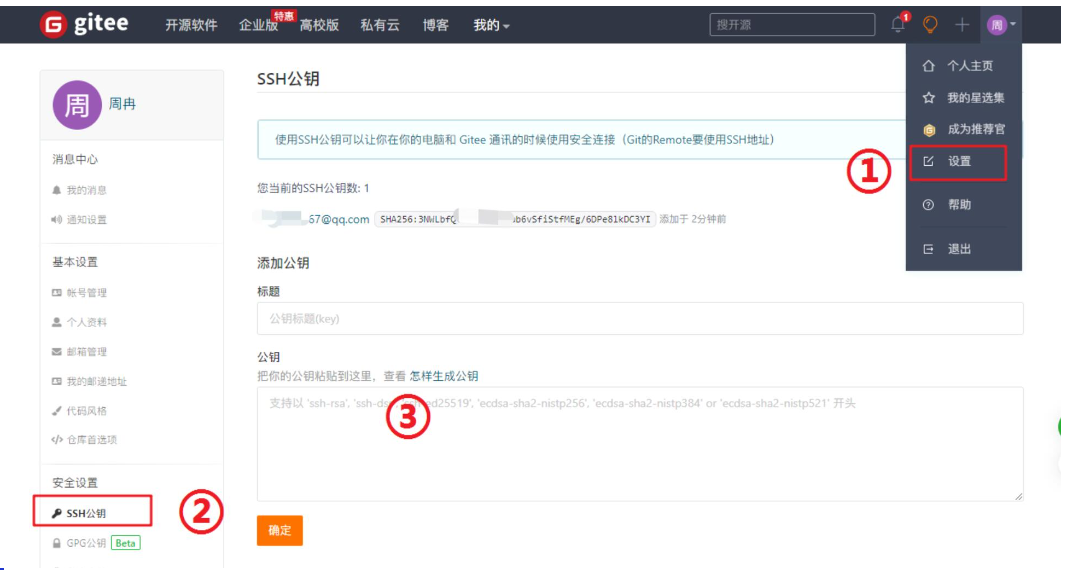Click the brush icon beside 代码风格

point(56,411)
